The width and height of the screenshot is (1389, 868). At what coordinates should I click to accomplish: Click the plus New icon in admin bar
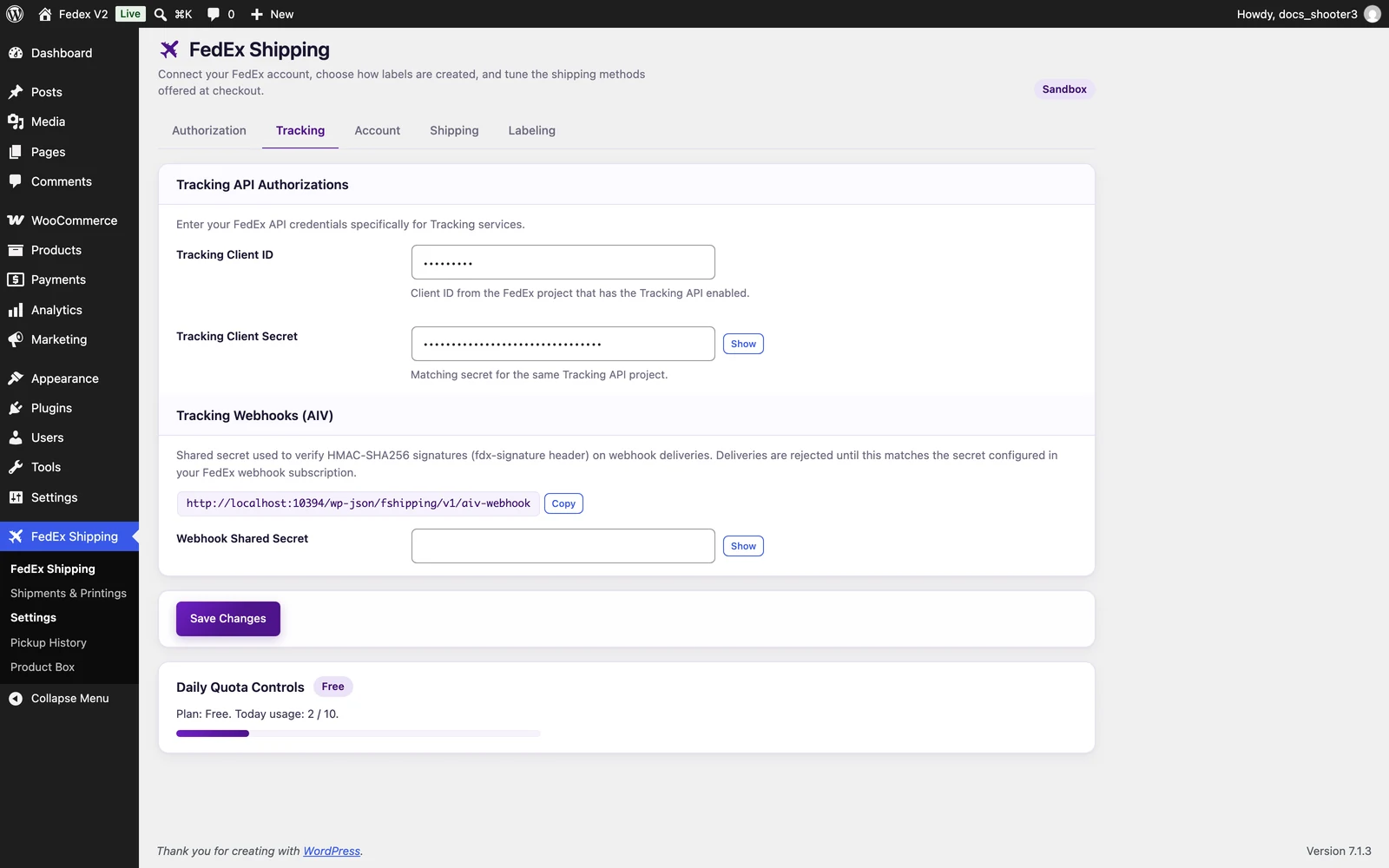click(x=257, y=14)
